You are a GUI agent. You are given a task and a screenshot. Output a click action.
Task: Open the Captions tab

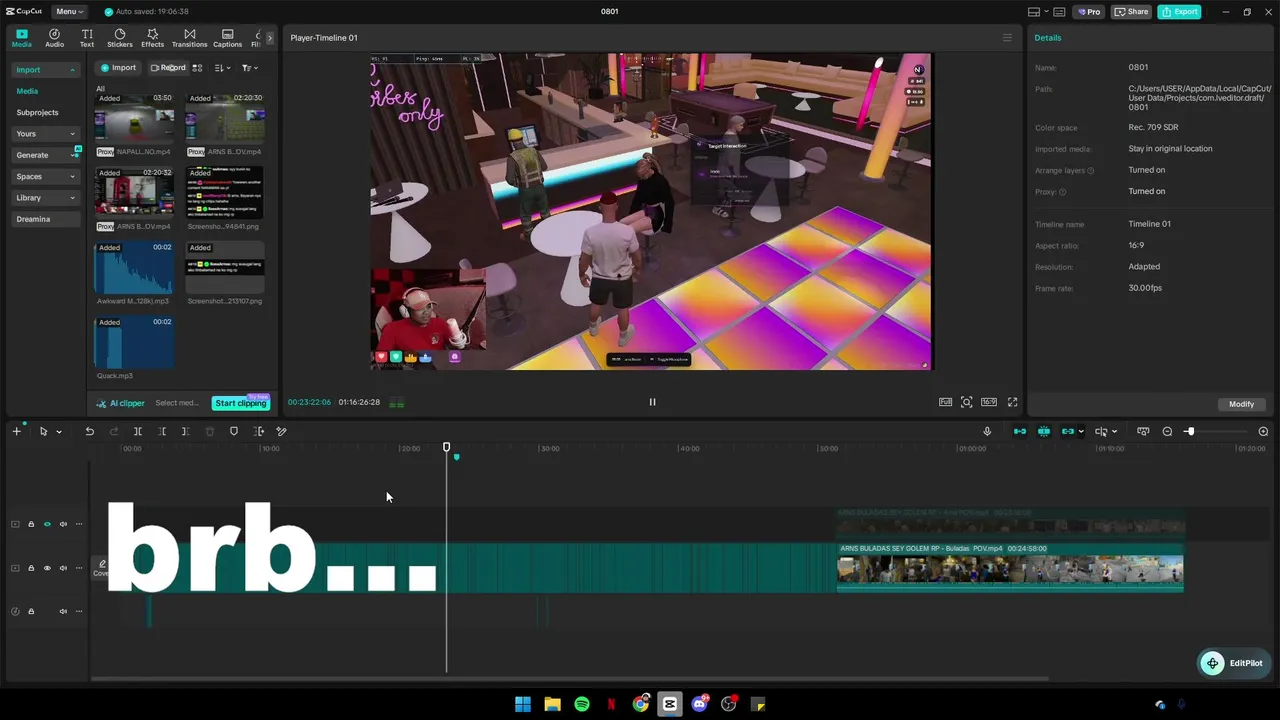coord(227,38)
